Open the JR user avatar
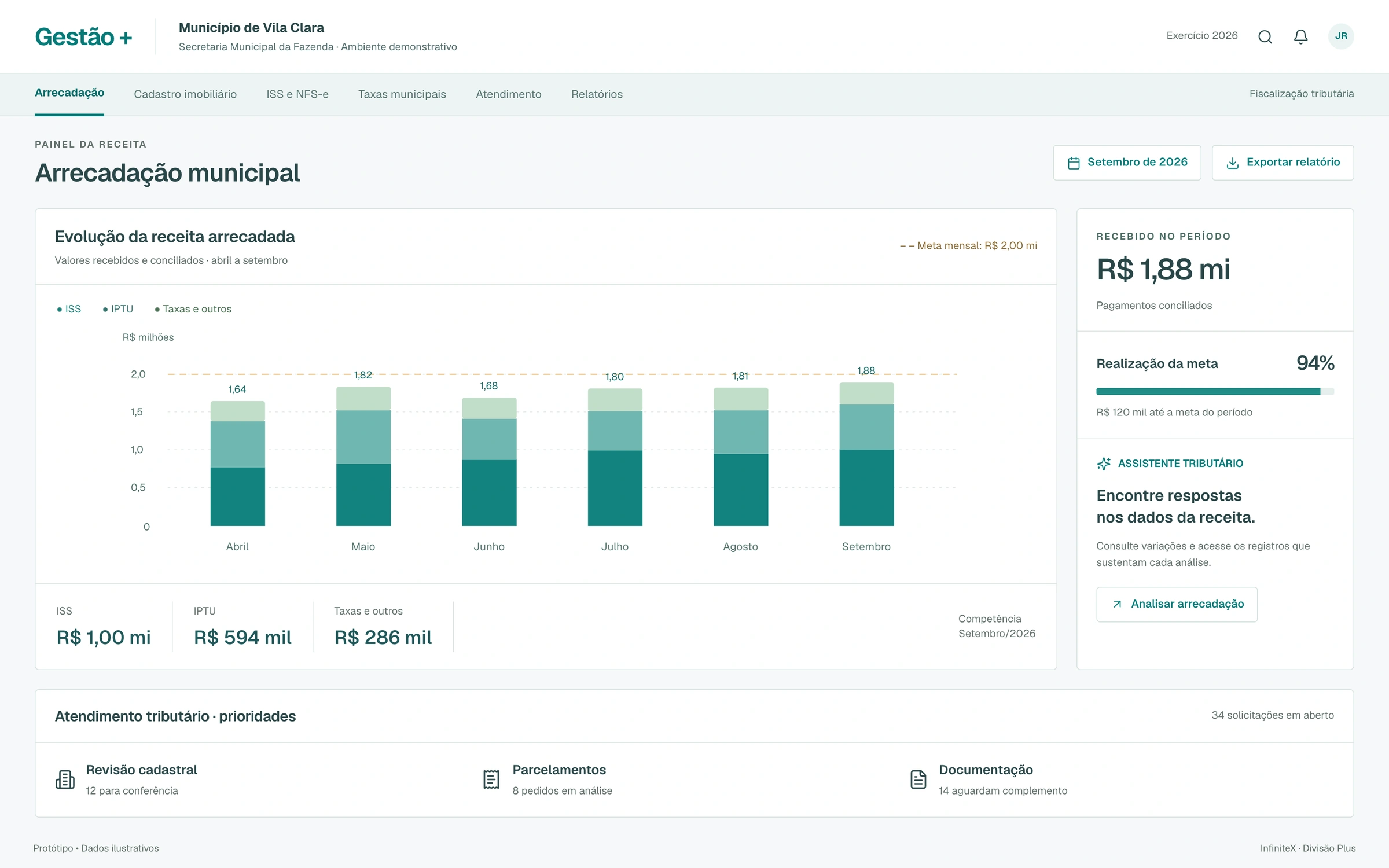The width and height of the screenshot is (1389, 868). [1341, 36]
